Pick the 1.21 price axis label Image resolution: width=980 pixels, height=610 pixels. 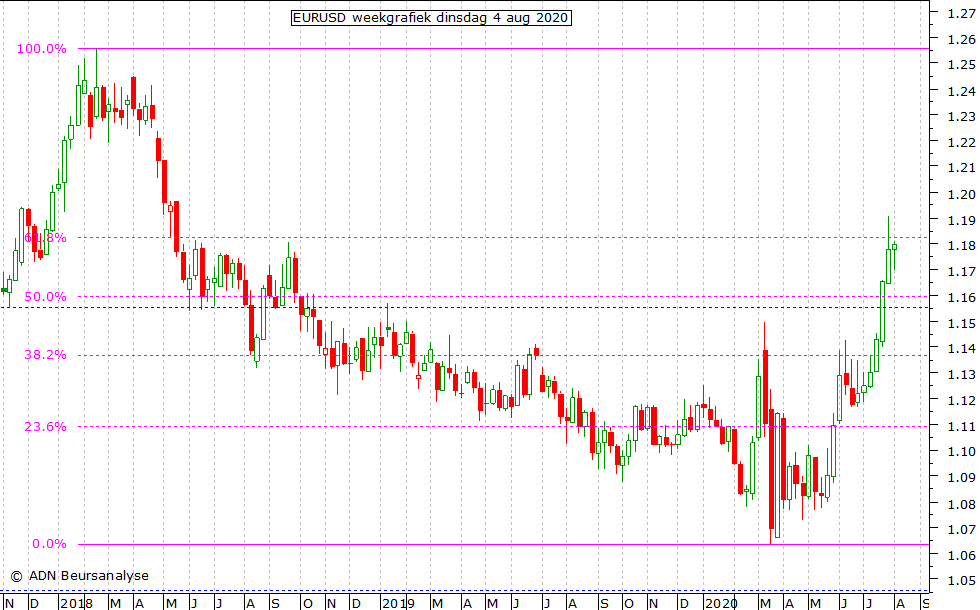[961, 168]
